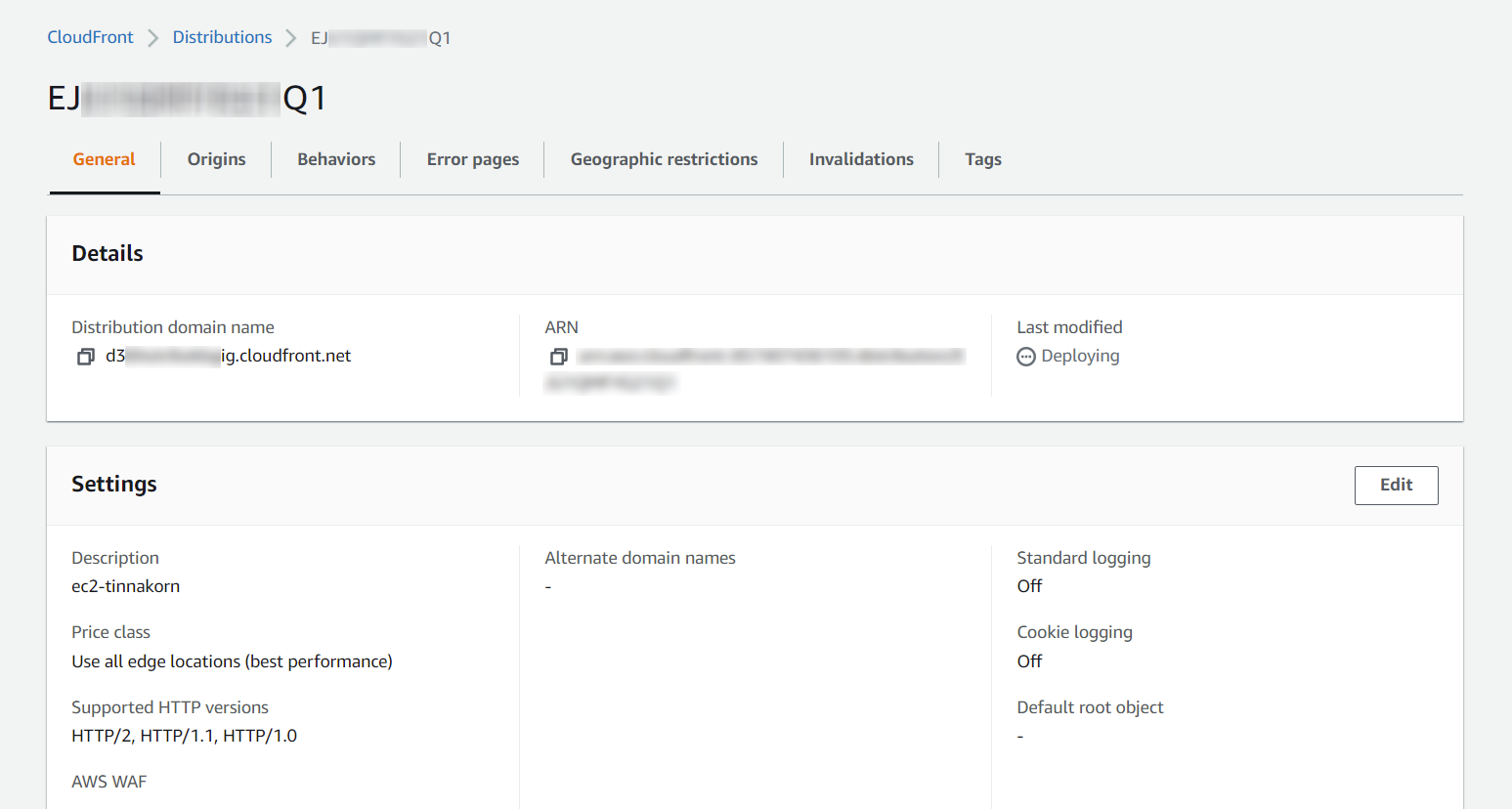
Task: Switch to the Invalidations tab
Action: click(x=861, y=158)
